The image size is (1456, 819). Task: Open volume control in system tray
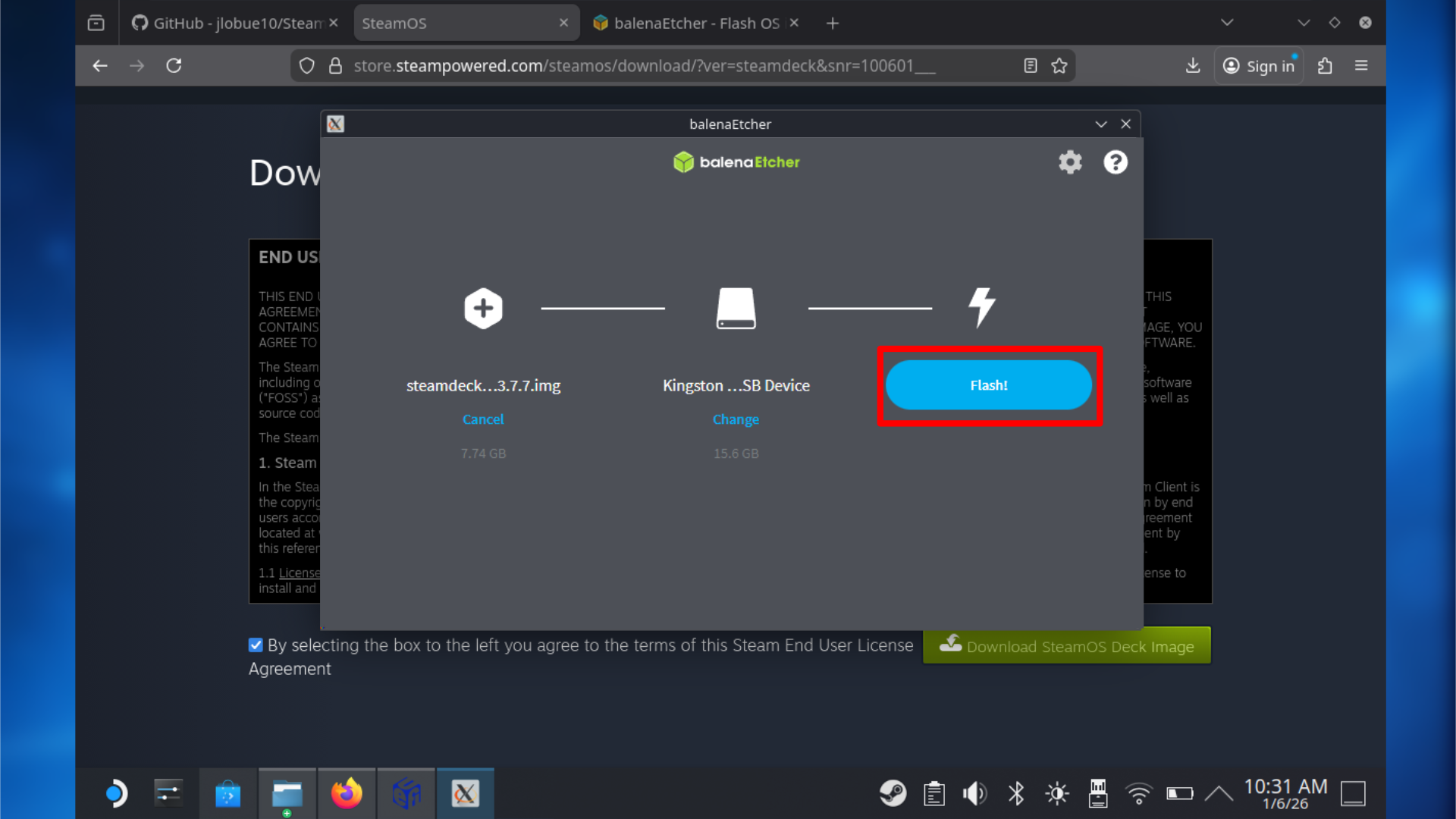[974, 793]
